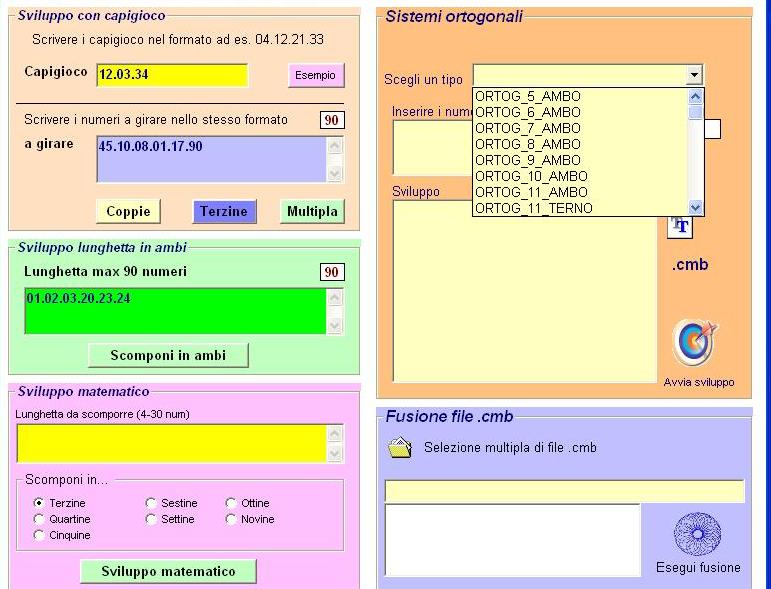Choose the Novine radio option
The width and height of the screenshot is (771, 589).
click(231, 519)
